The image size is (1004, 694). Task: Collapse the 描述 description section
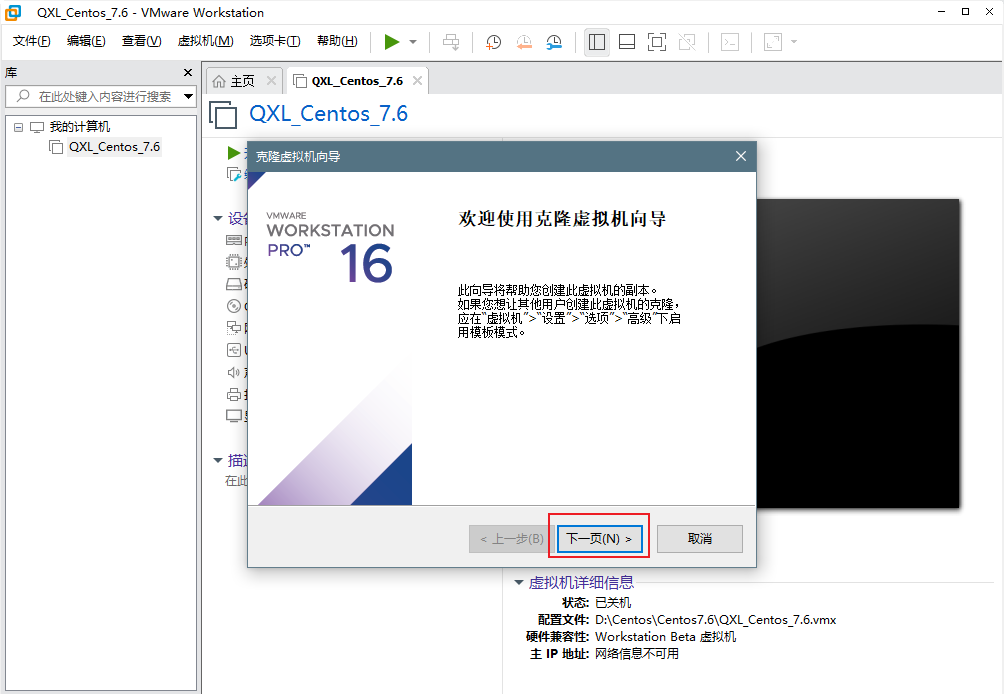coord(218,460)
